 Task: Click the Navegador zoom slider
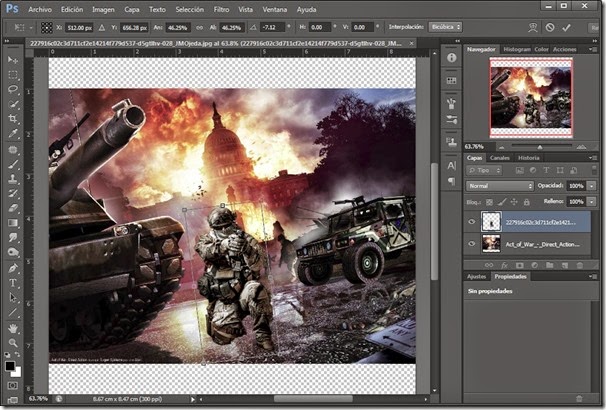click(x=541, y=146)
